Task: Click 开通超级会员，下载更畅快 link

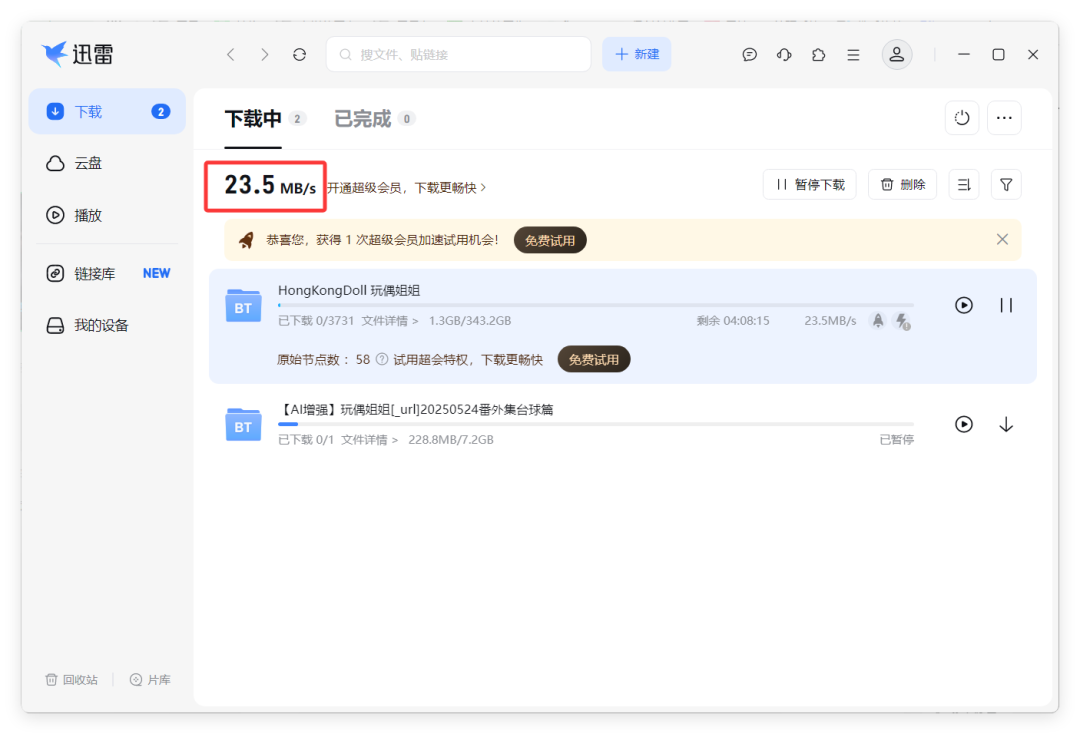Action: [x=406, y=188]
